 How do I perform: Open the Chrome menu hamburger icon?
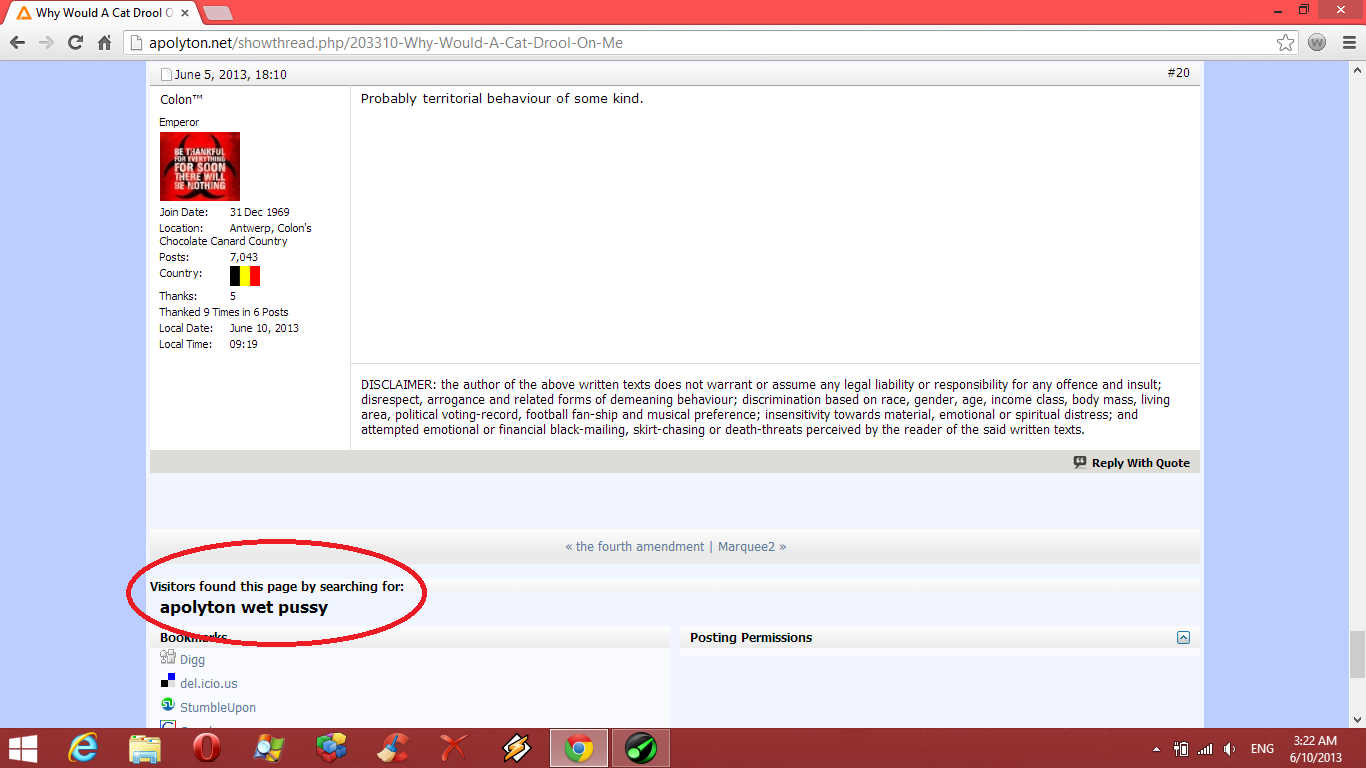point(1348,43)
